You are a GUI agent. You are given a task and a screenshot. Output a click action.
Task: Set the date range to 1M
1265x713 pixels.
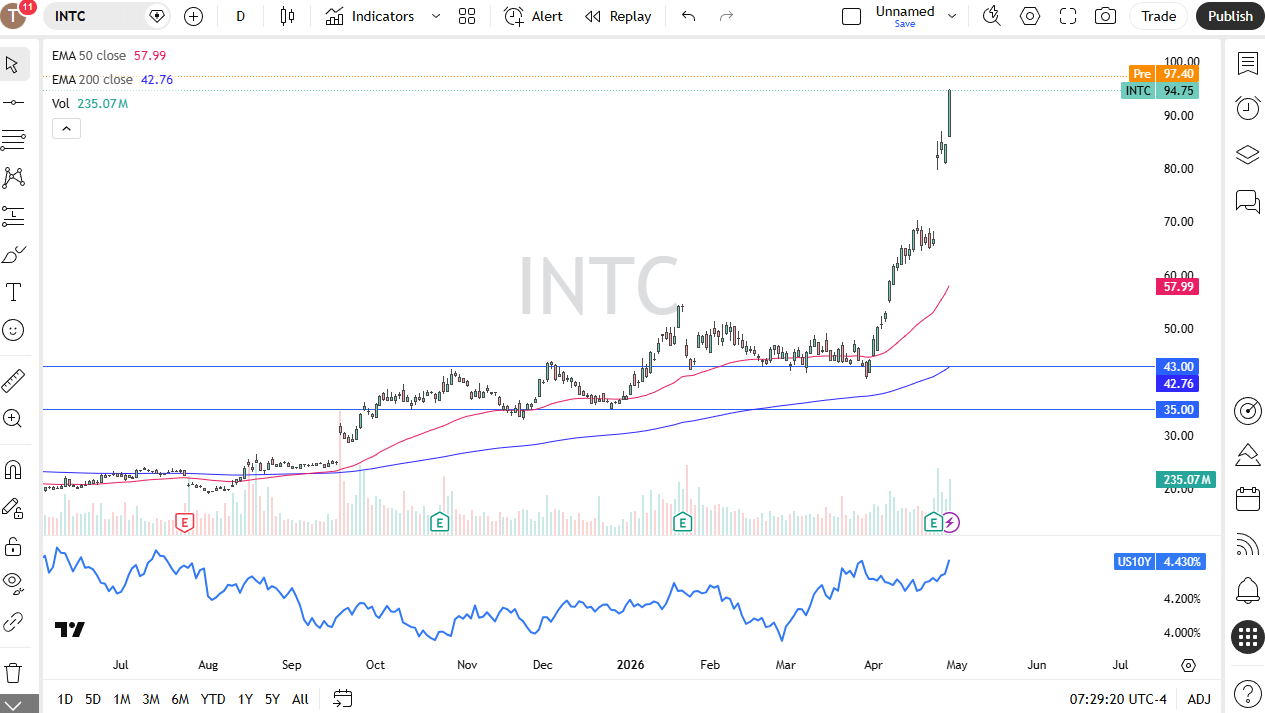pos(122,699)
